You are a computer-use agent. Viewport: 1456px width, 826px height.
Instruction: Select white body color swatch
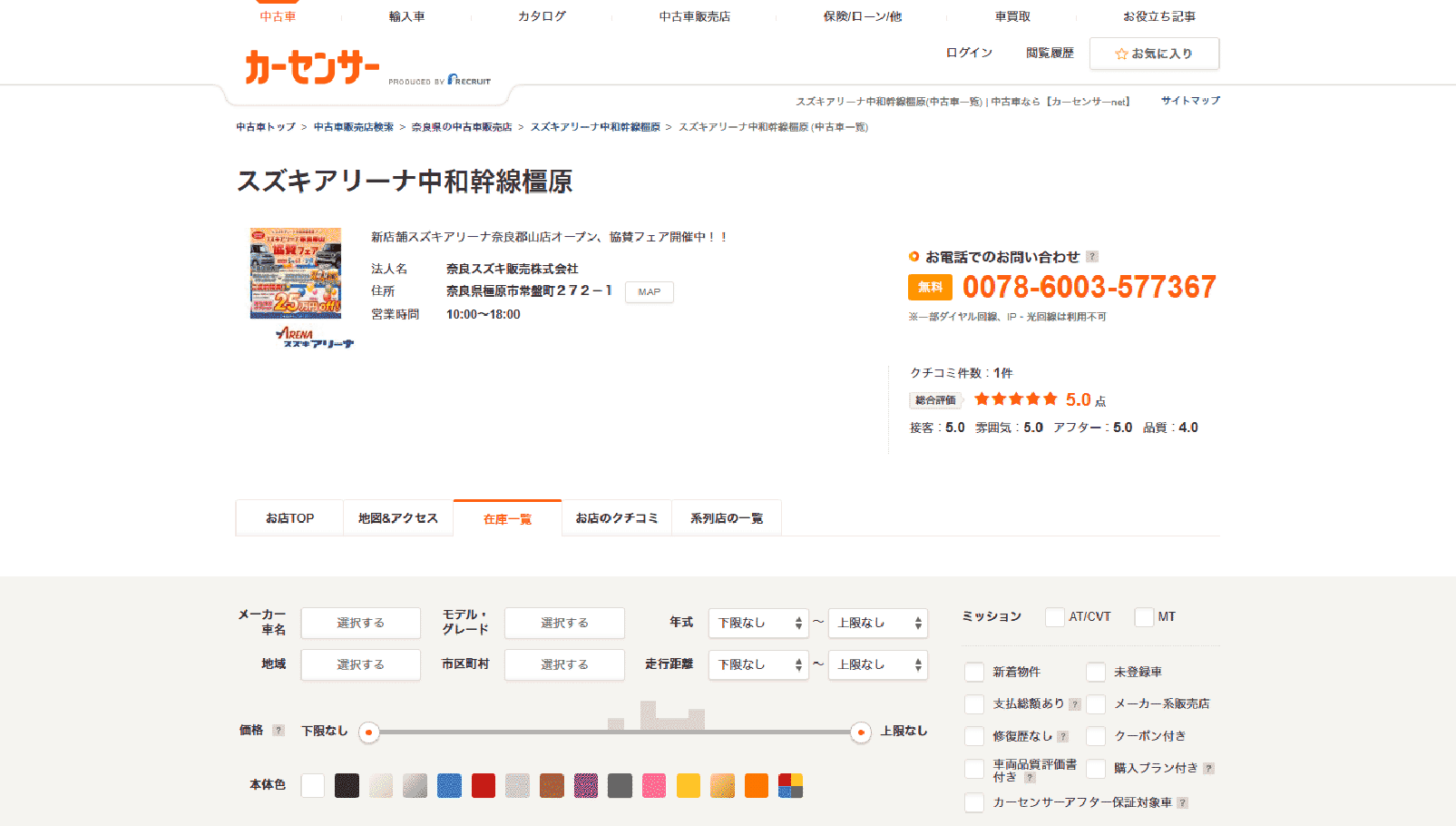pos(313,786)
